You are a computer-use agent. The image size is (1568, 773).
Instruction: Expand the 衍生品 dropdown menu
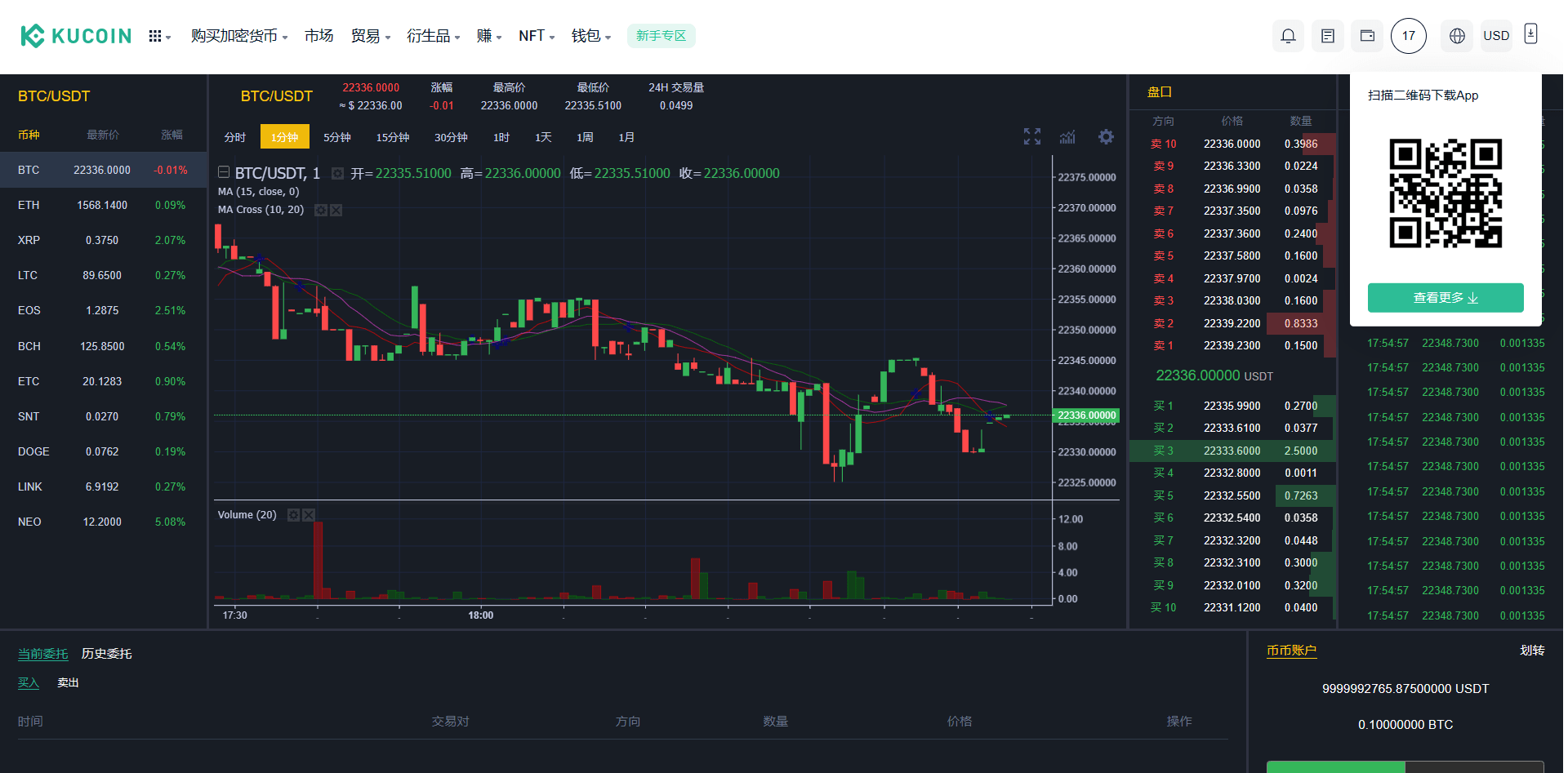[x=433, y=36]
